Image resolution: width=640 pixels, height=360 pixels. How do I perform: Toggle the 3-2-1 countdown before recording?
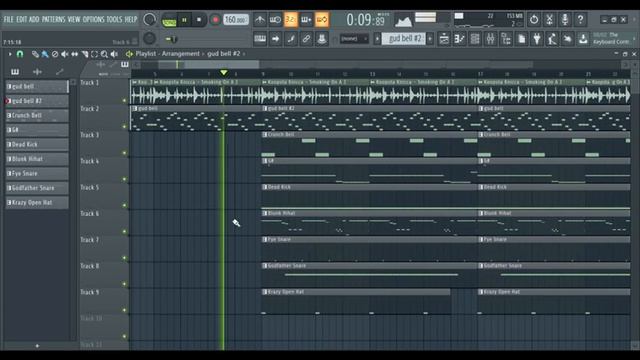point(291,20)
